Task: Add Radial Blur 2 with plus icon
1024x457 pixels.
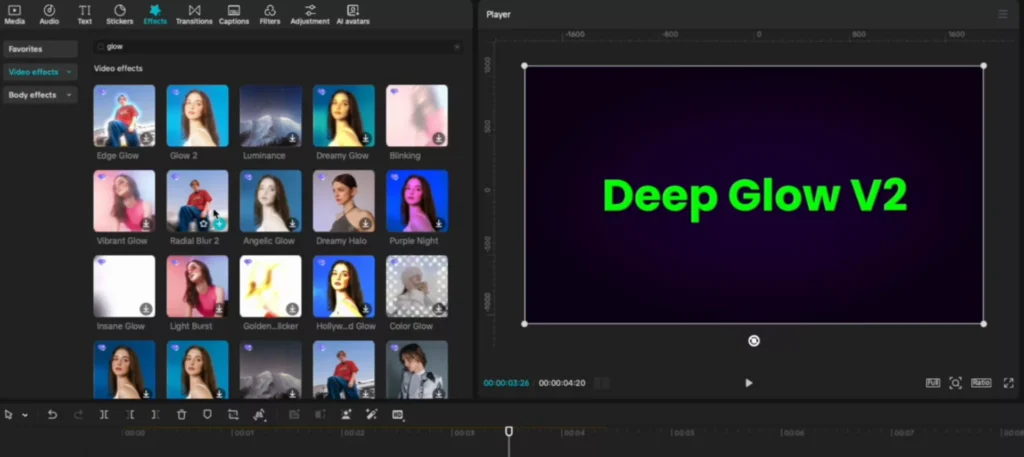Action: [x=219, y=224]
